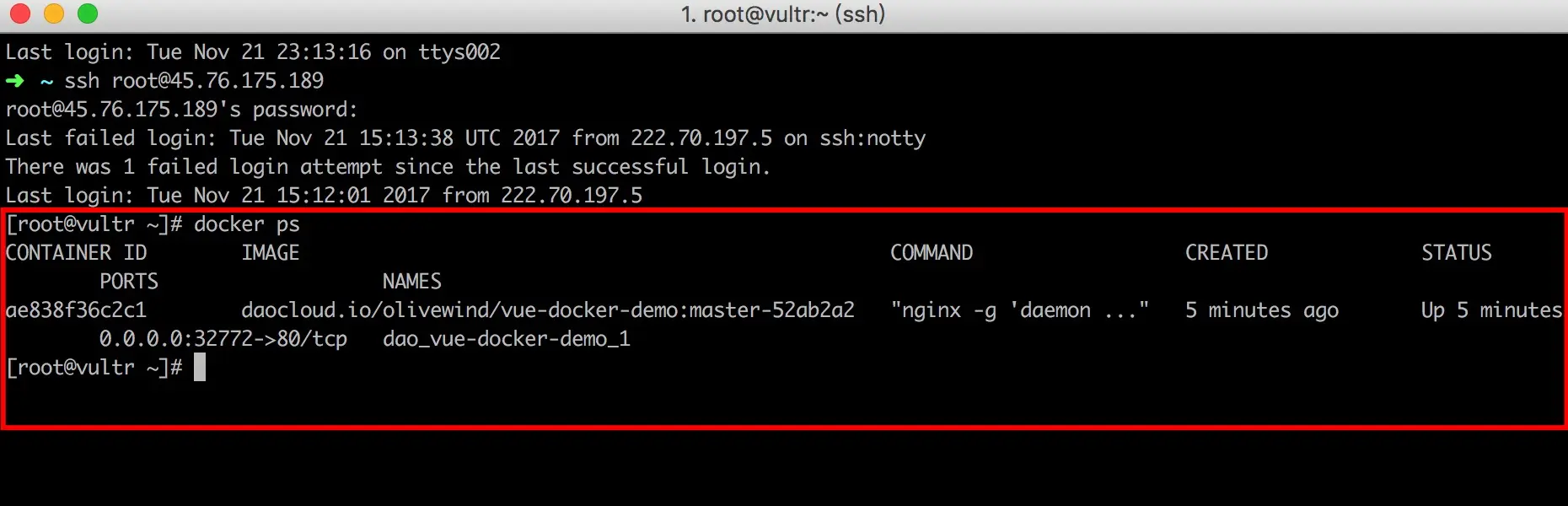Viewport: 1568px width, 506px height.
Task: Click the container name dao_vue-docker-demo_1
Action: [x=507, y=339]
